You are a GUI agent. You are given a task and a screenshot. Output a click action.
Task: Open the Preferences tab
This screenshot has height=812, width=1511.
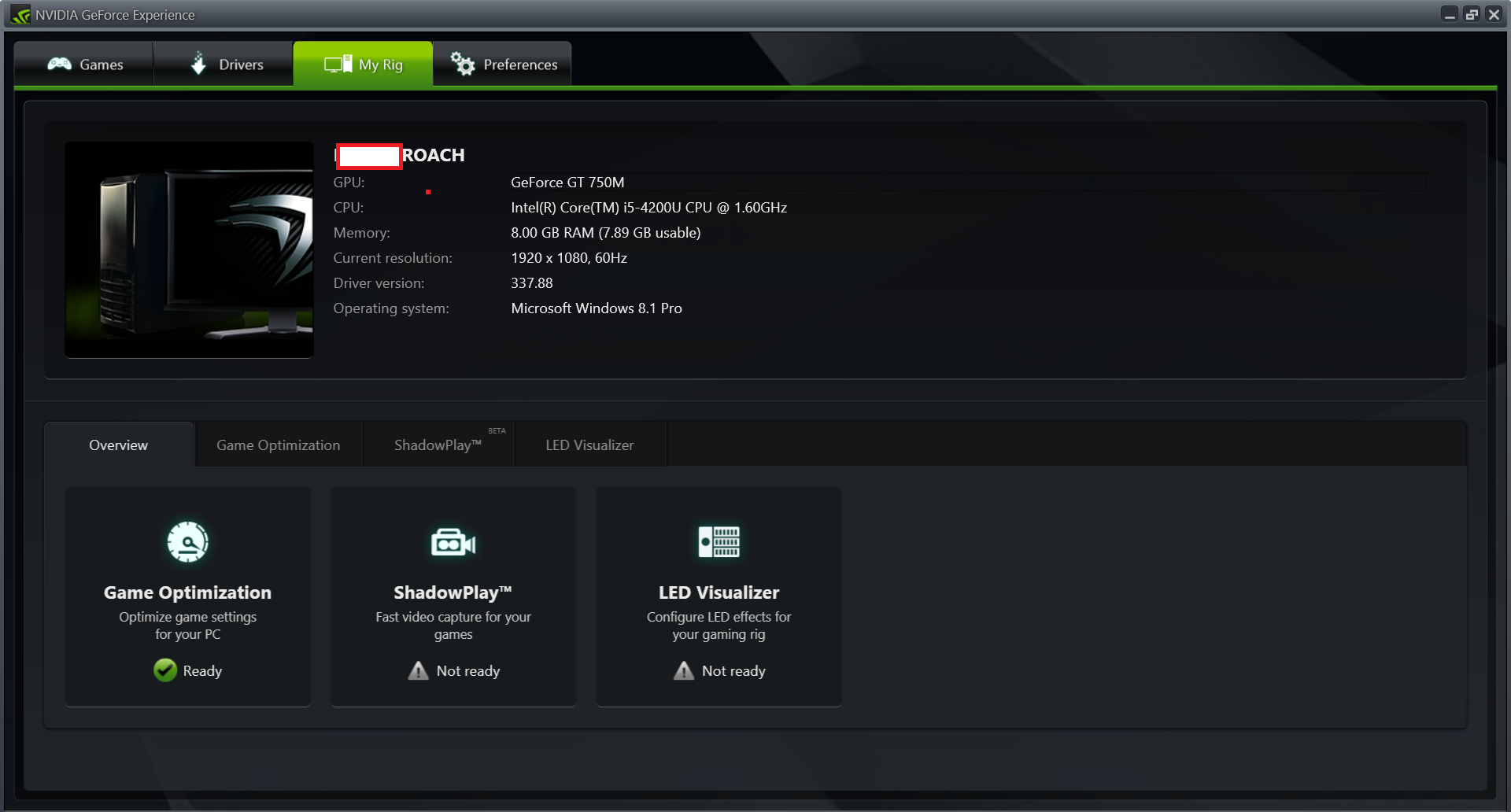502,64
